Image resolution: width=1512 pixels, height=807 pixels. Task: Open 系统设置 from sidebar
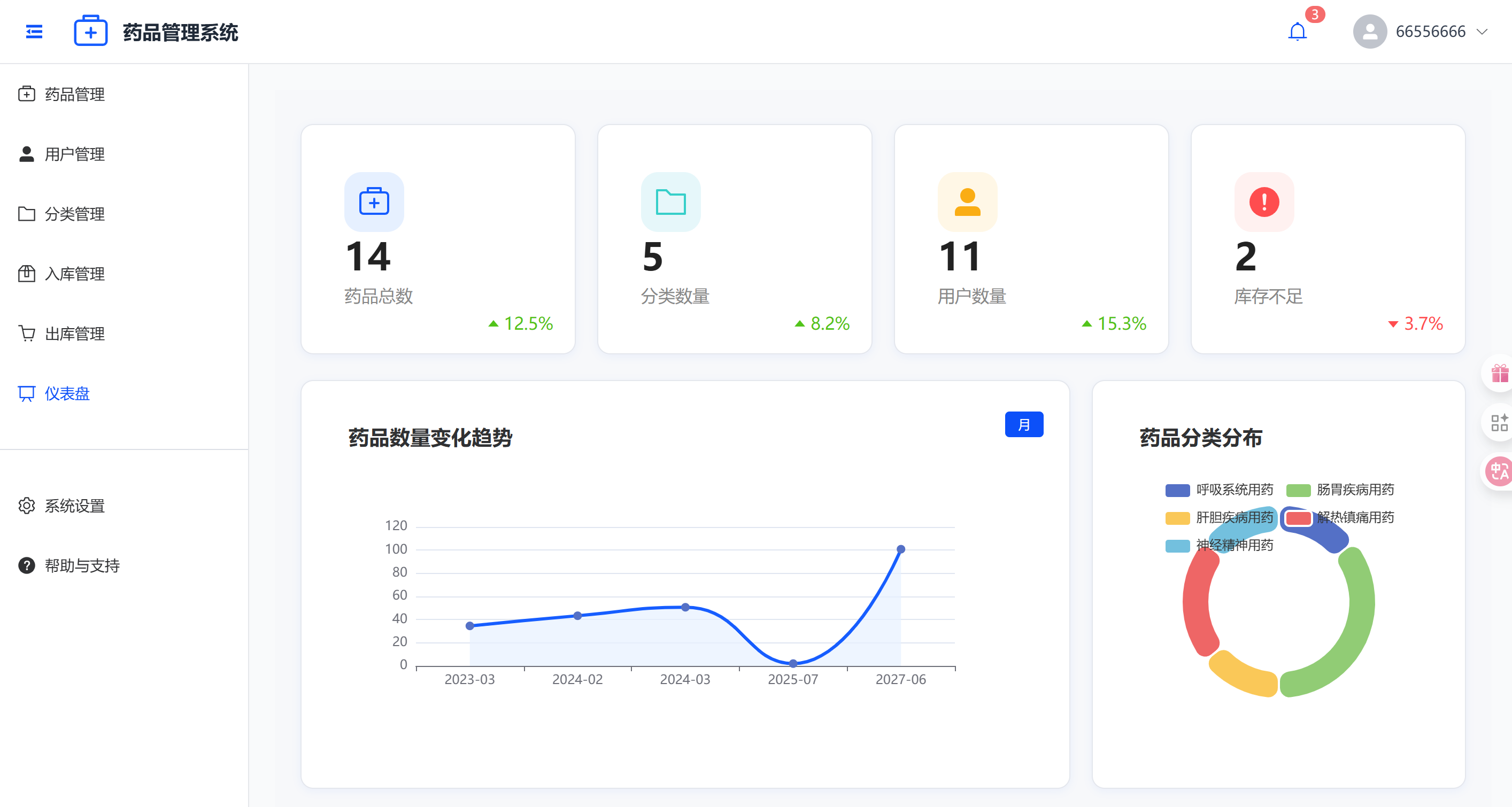pos(74,506)
